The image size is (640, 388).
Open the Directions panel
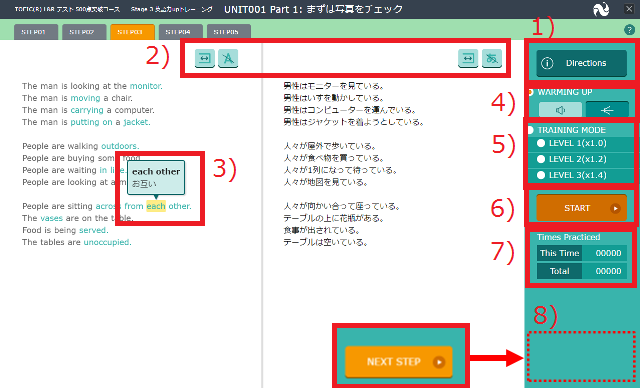[581, 63]
